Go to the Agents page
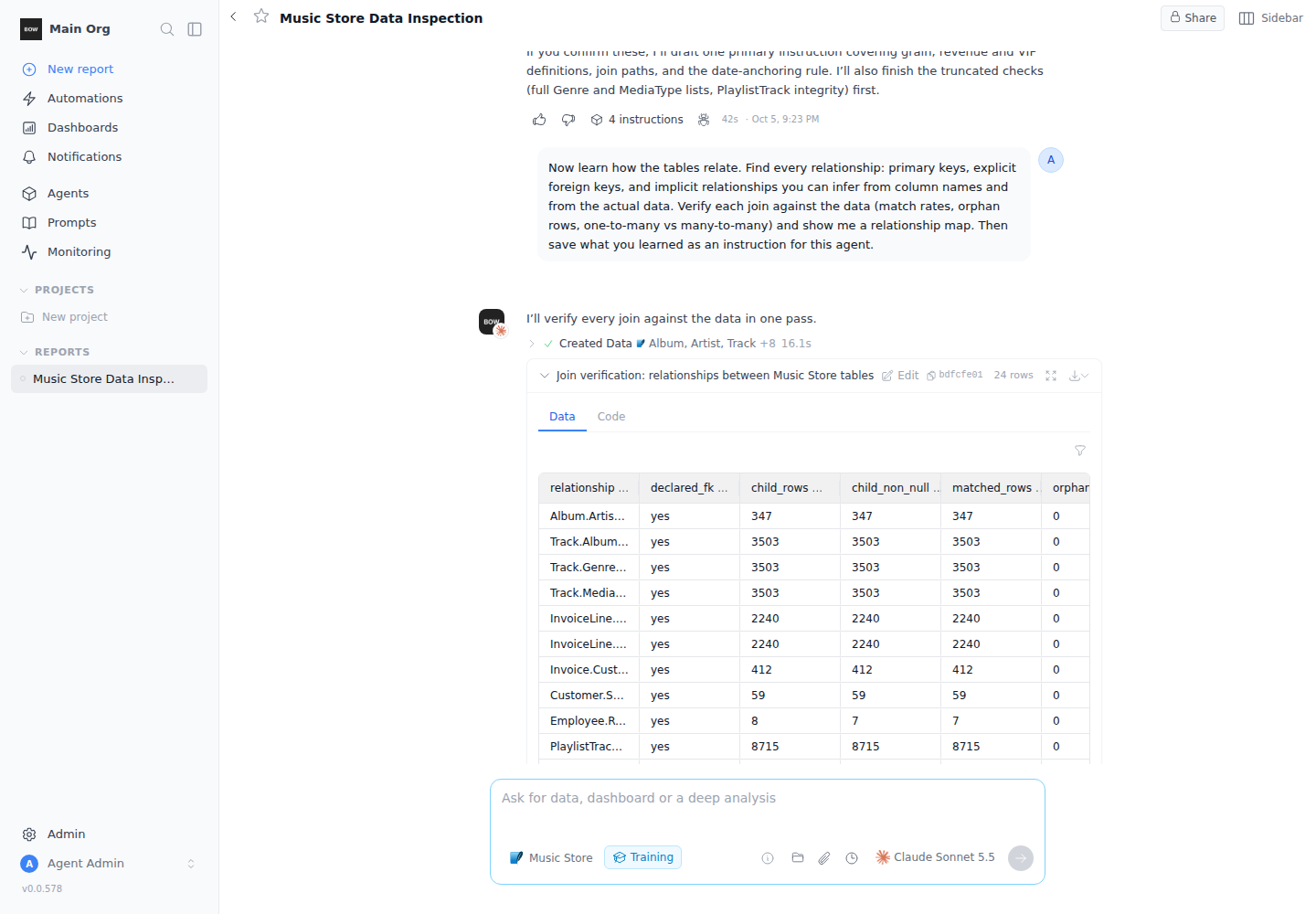The image size is (1316, 914). coord(68,194)
